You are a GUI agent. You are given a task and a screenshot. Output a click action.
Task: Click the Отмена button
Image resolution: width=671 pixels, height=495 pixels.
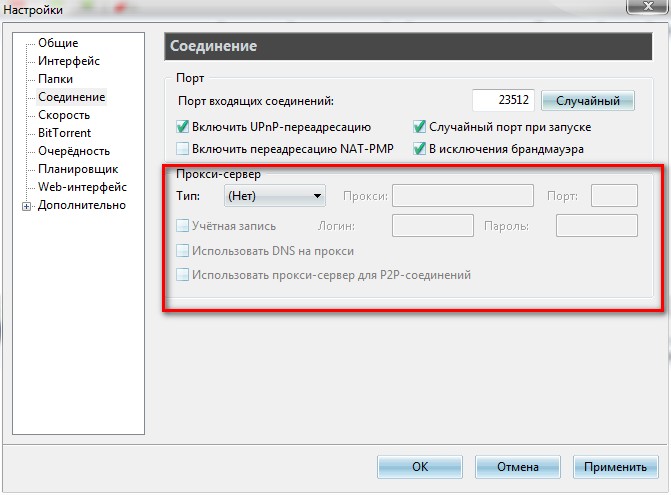(x=517, y=466)
